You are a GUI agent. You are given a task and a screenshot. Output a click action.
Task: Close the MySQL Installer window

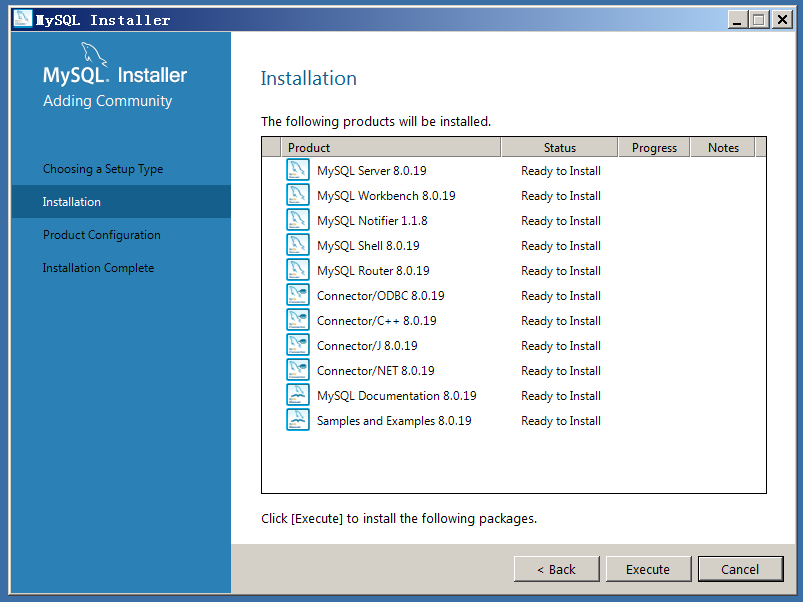click(782, 20)
